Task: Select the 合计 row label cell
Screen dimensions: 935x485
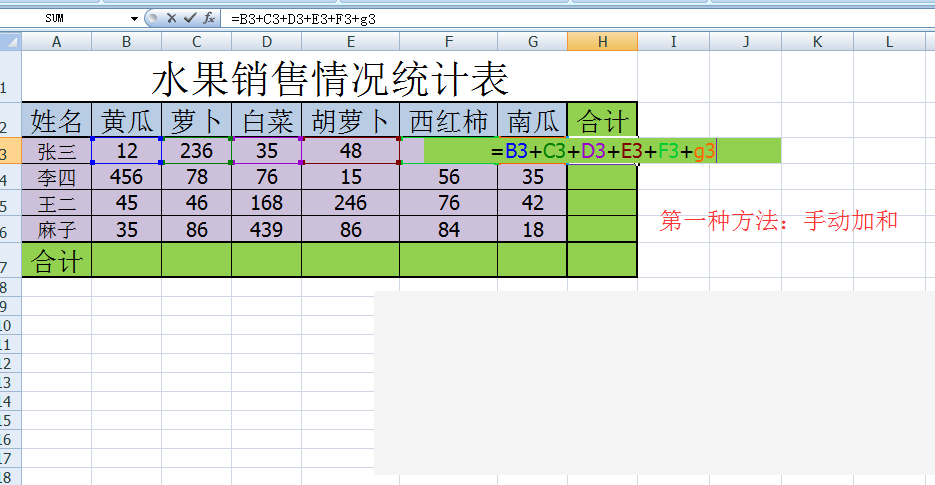Action: tap(57, 260)
